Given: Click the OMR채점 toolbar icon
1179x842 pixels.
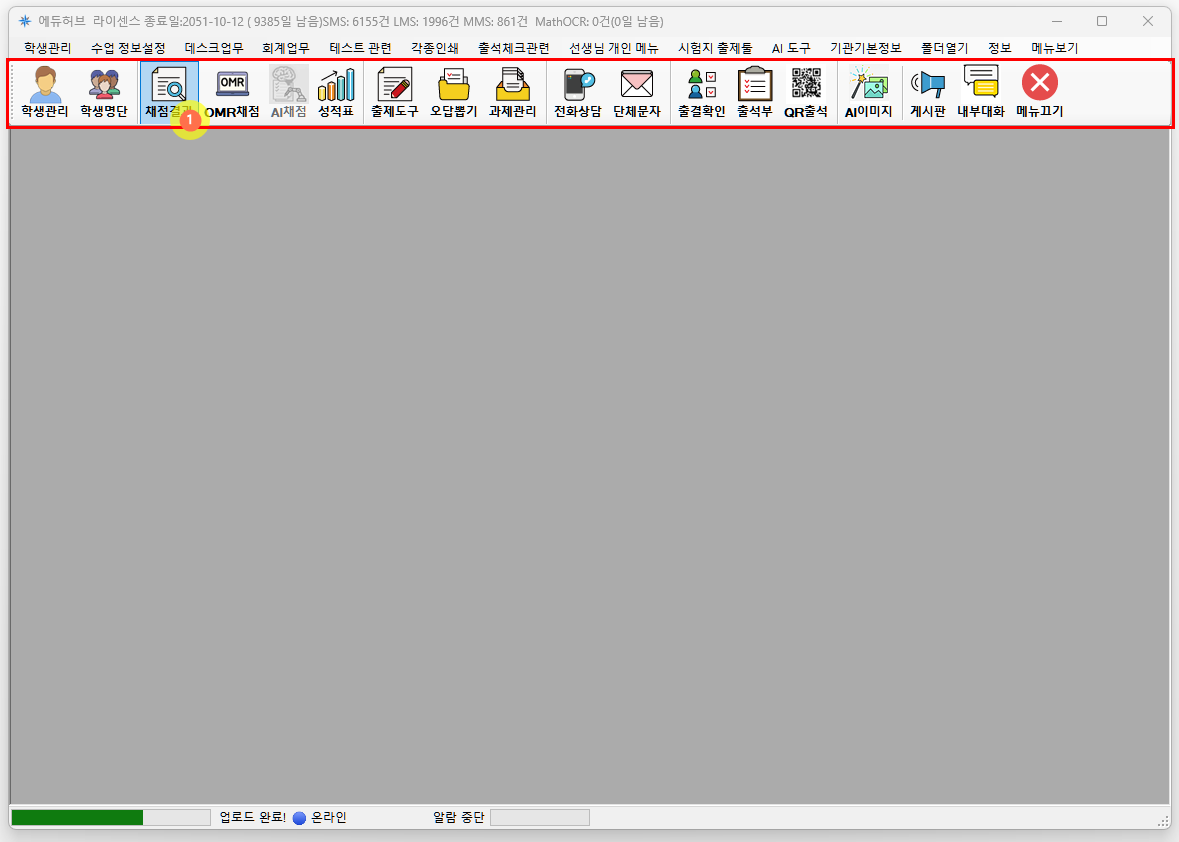Looking at the screenshot, I should 232,92.
